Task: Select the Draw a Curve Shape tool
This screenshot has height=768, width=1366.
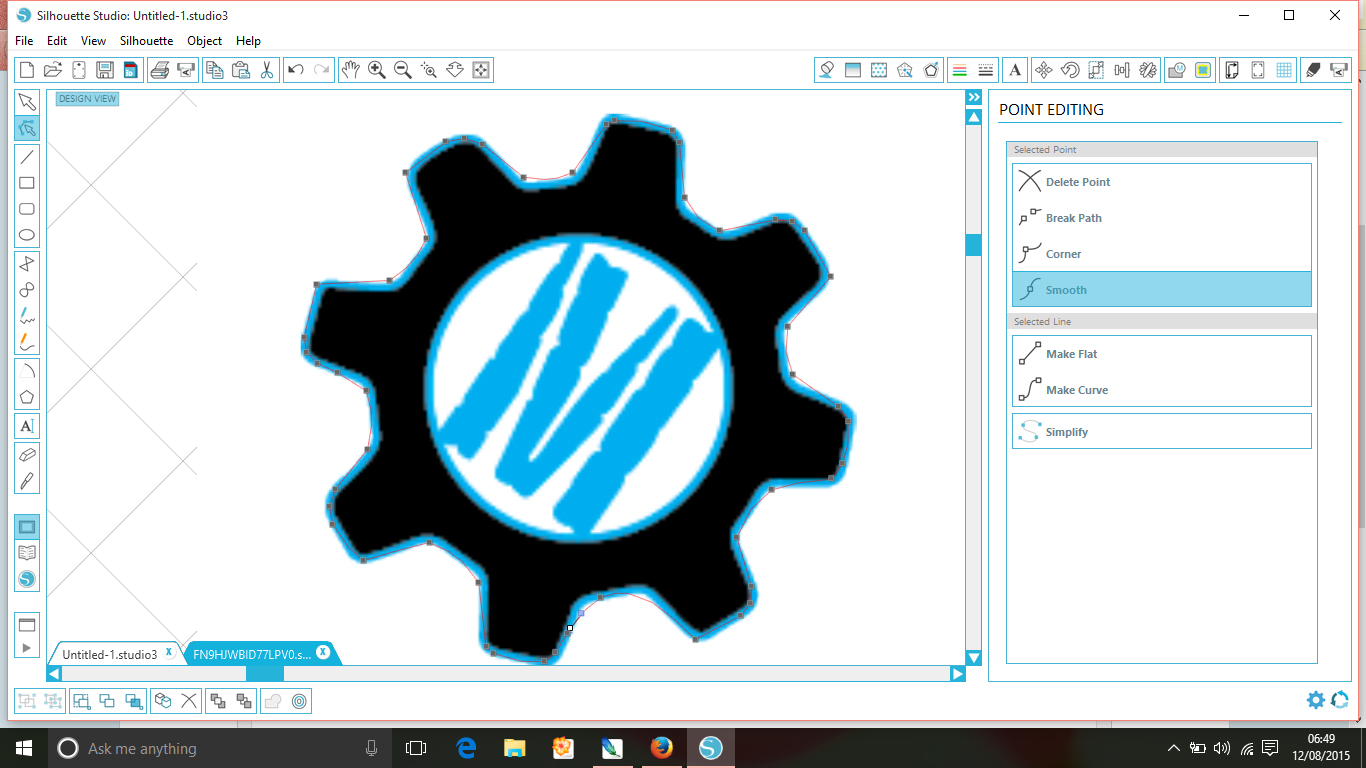Action: pyautogui.click(x=27, y=289)
